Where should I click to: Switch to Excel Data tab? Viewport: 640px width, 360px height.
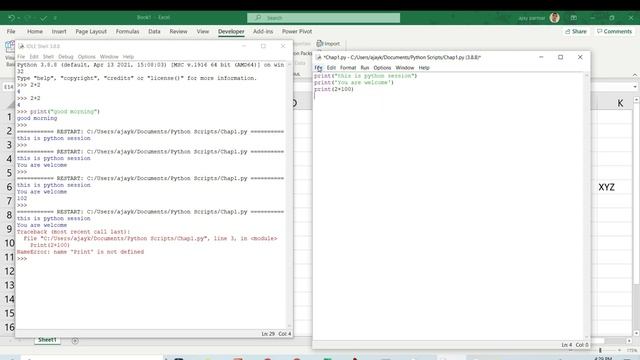click(x=154, y=31)
